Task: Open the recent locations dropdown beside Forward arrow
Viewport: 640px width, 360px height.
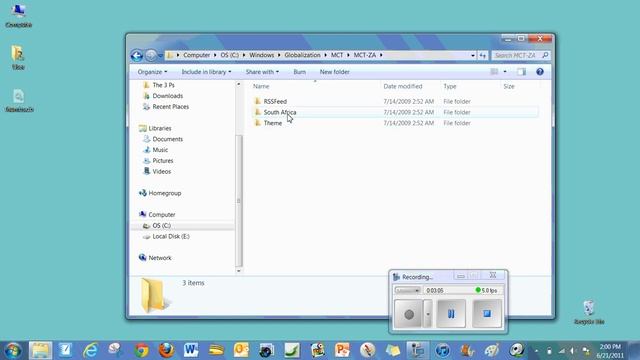Action: click(160, 56)
